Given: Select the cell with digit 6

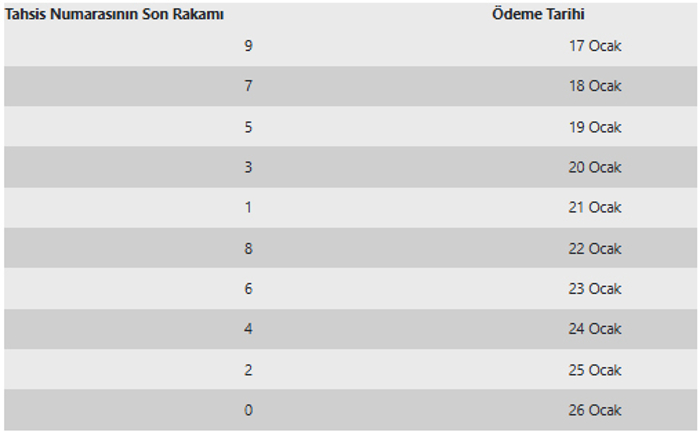Looking at the screenshot, I should pos(248,288).
